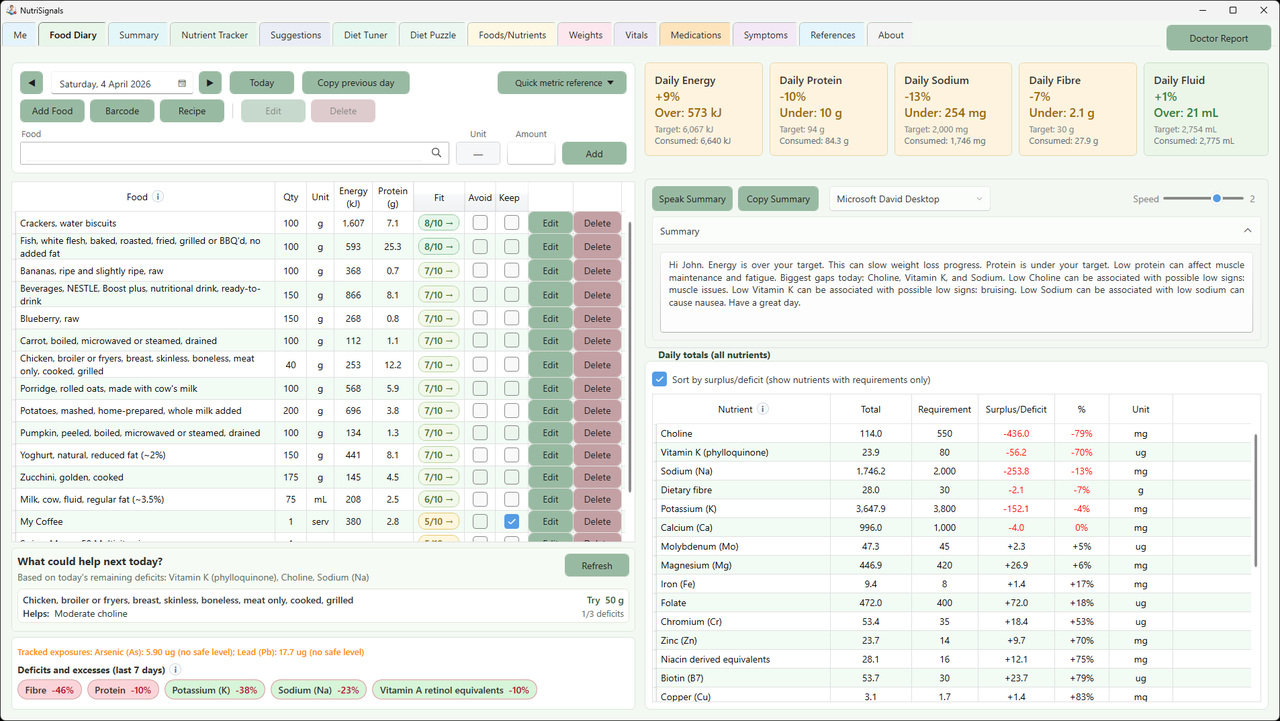Open the Microsoft David Desktop voice dropdown
This screenshot has height=721, width=1280.
pyautogui.click(x=909, y=198)
